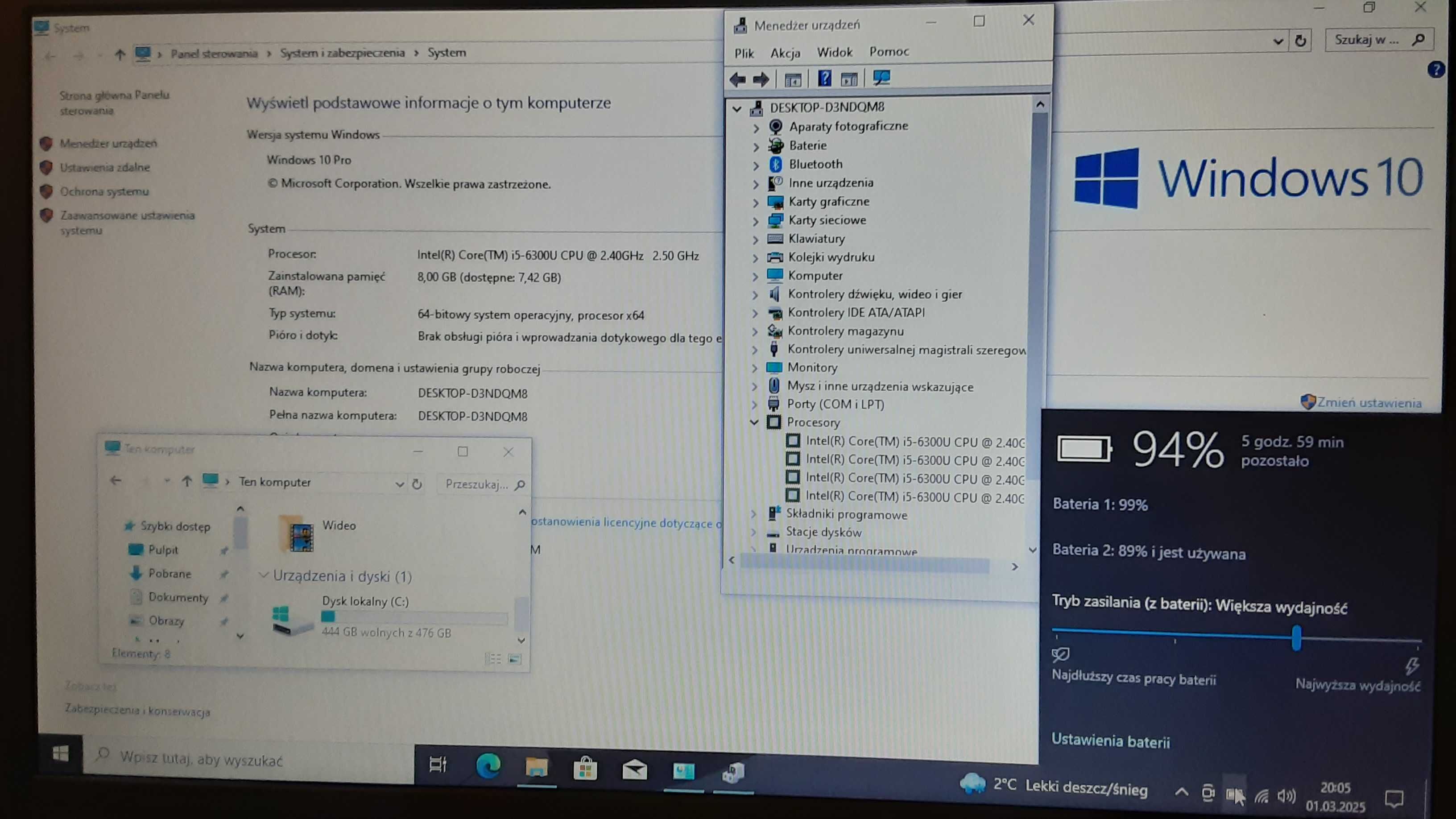
Task: Expand the Baterie node
Action: [x=756, y=147]
